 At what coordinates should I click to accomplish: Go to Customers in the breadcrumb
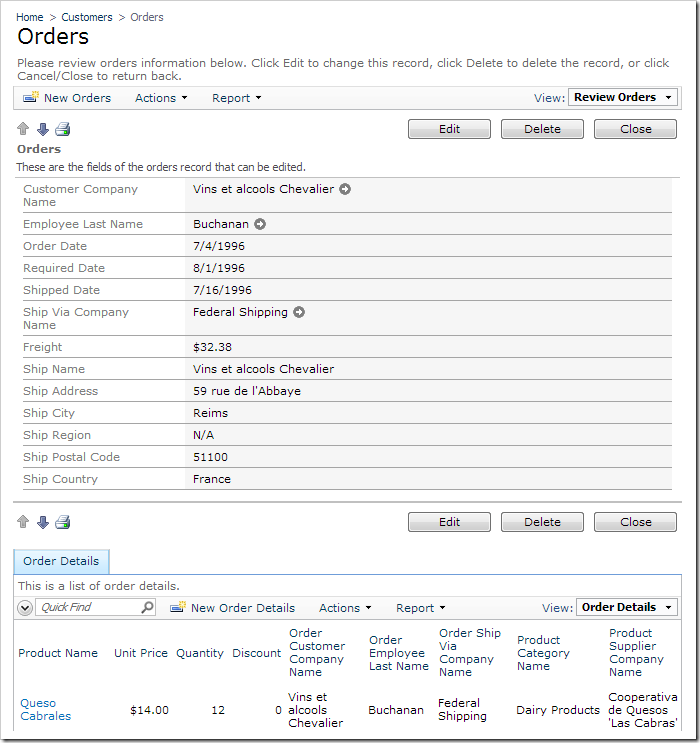pyautogui.click(x=87, y=17)
